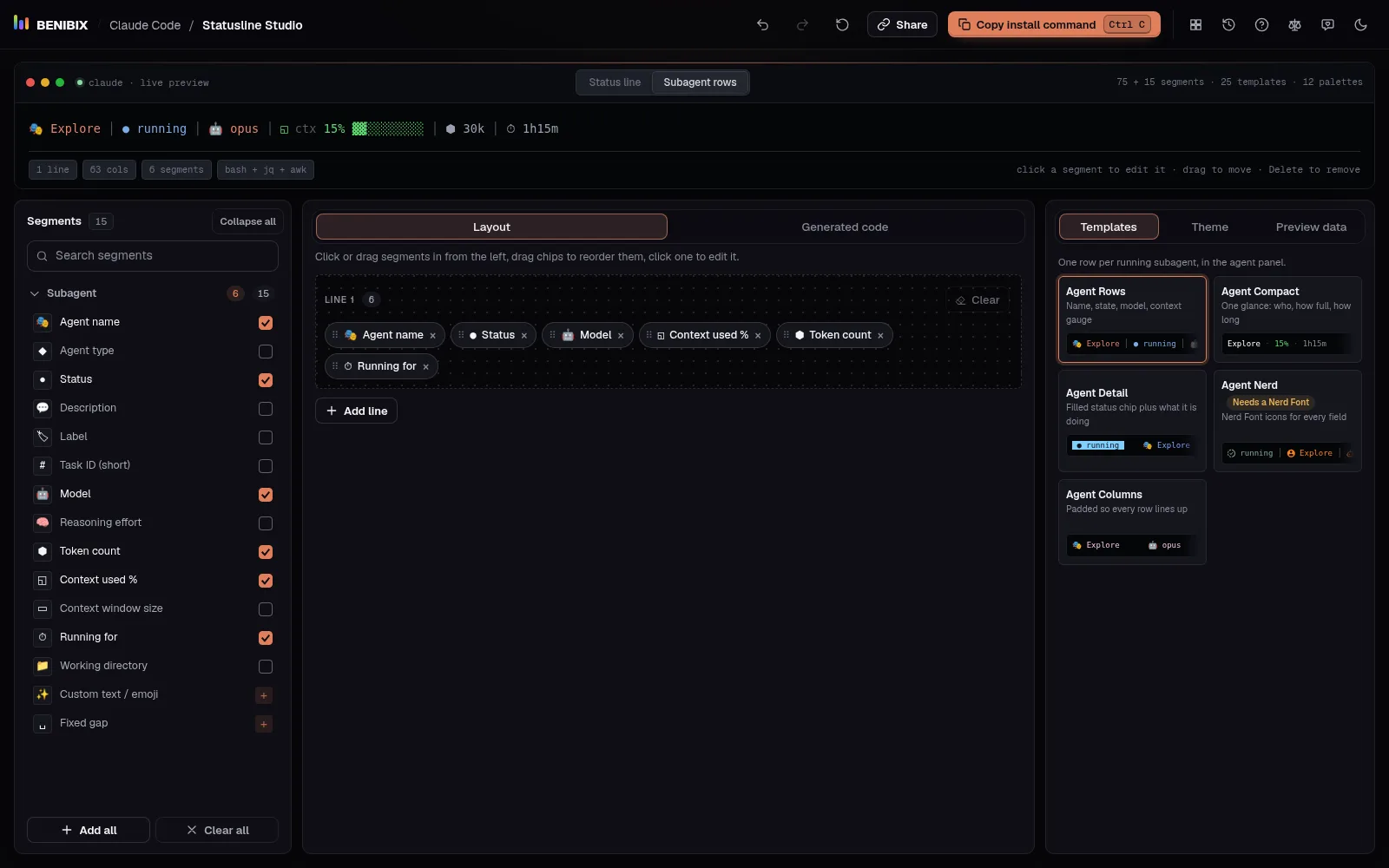
Task: Focus the Search segments input field
Action: (x=153, y=256)
